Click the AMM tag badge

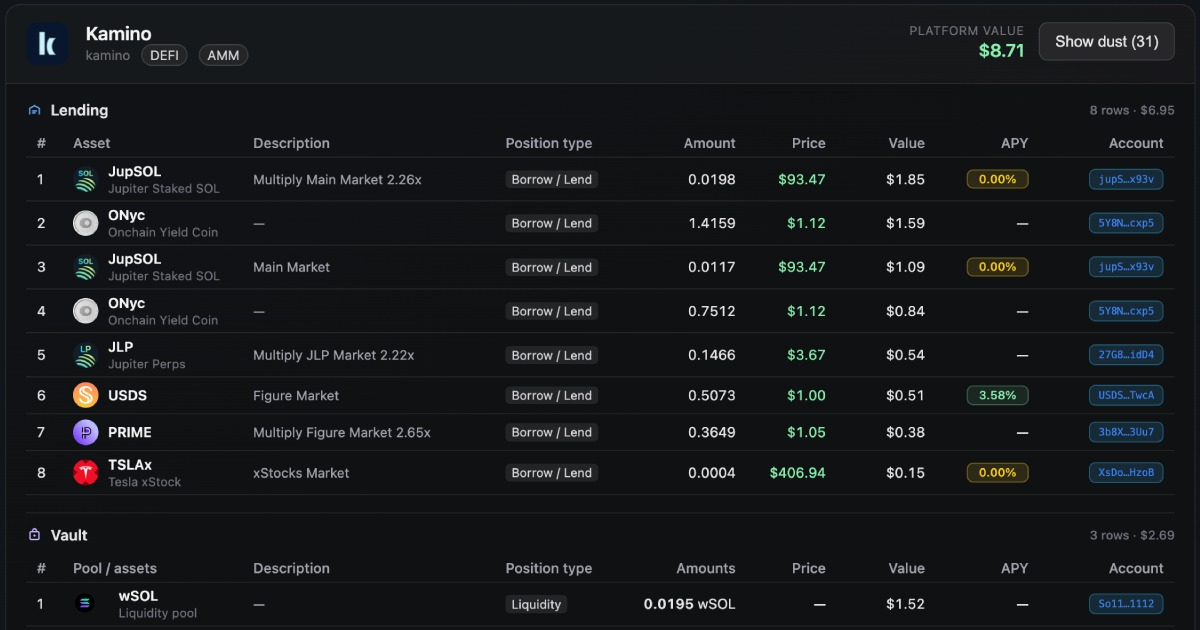coord(223,56)
